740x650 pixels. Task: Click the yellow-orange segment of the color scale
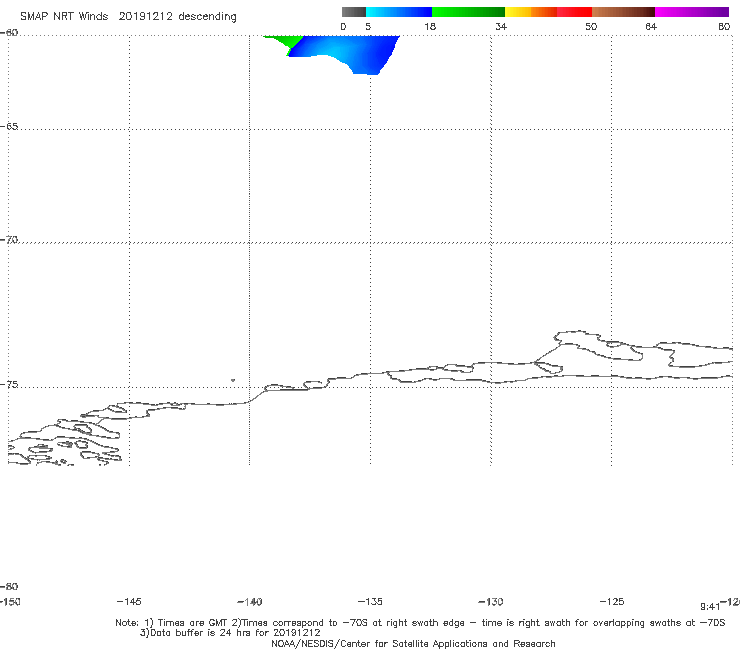tap(531, 12)
